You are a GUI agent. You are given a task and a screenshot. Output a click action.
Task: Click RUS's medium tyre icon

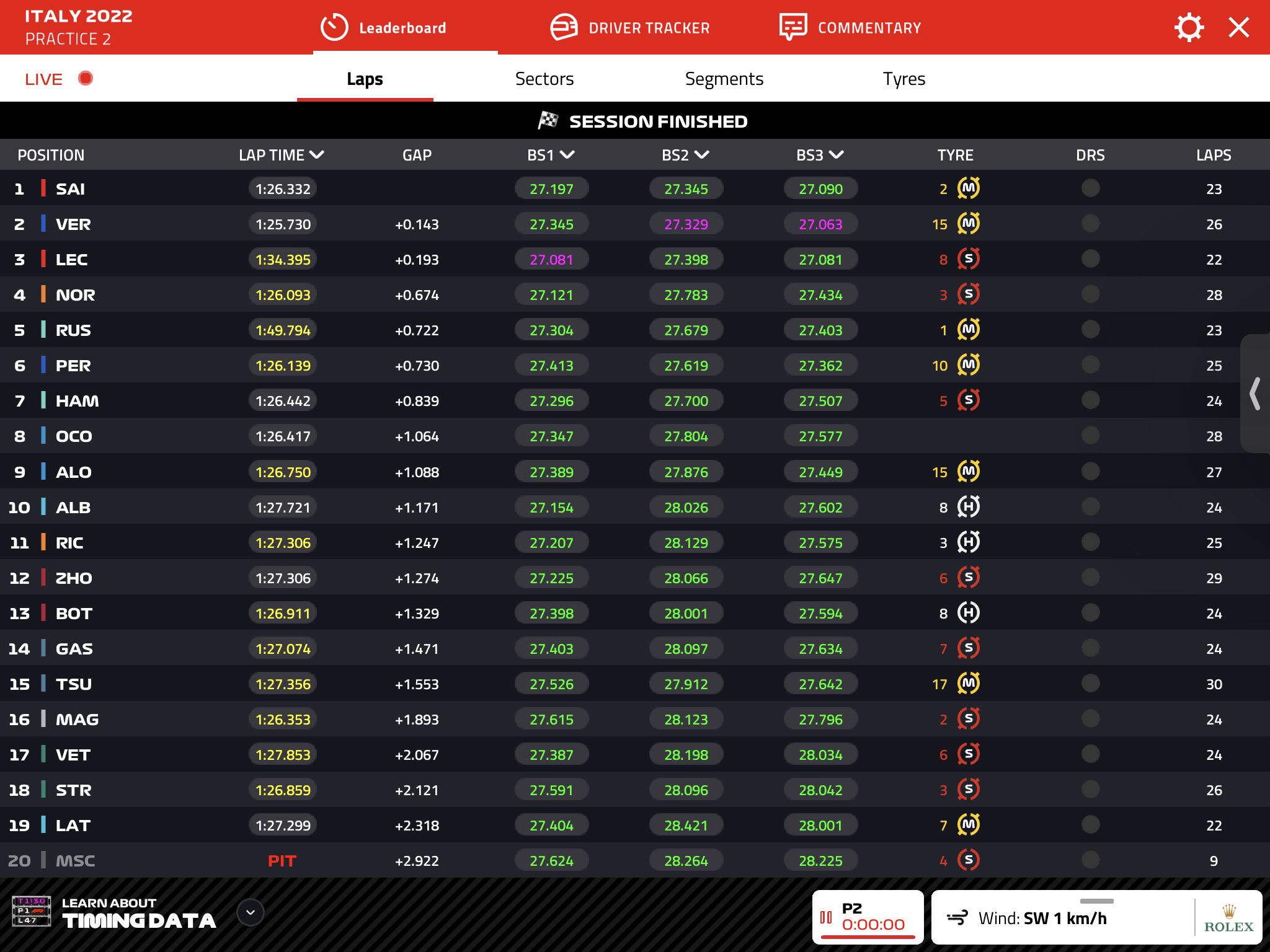[969, 329]
